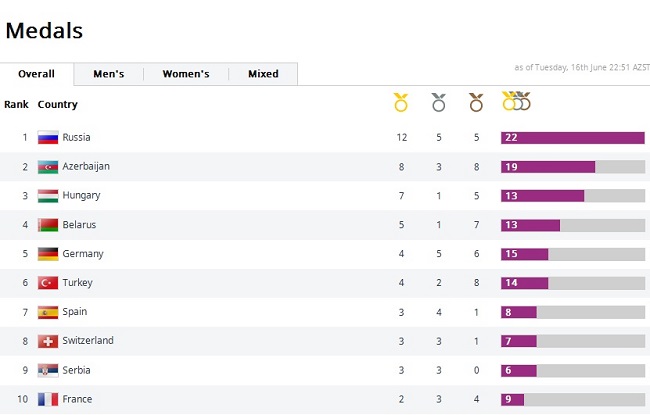This screenshot has height=415, width=650.
Task: Click rank number 10
Action: coord(23,399)
